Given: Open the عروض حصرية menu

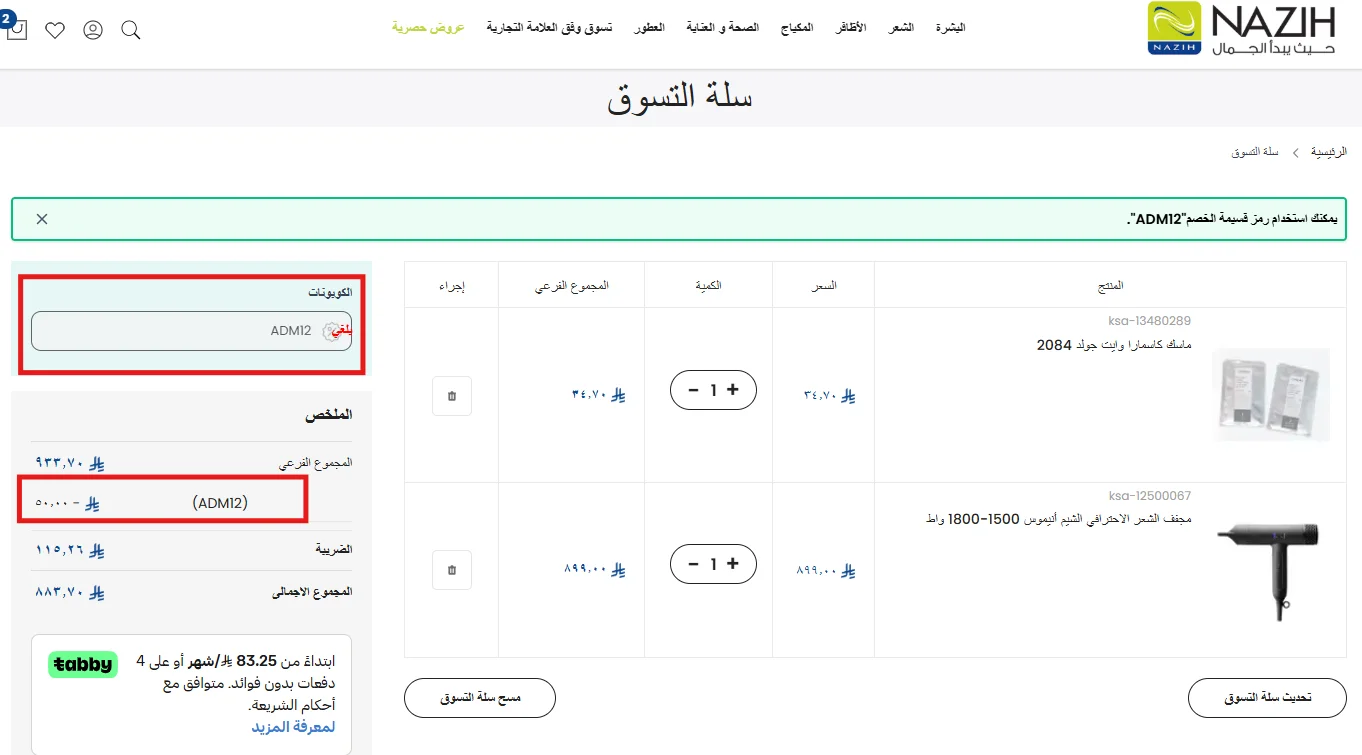Looking at the screenshot, I should [428, 27].
